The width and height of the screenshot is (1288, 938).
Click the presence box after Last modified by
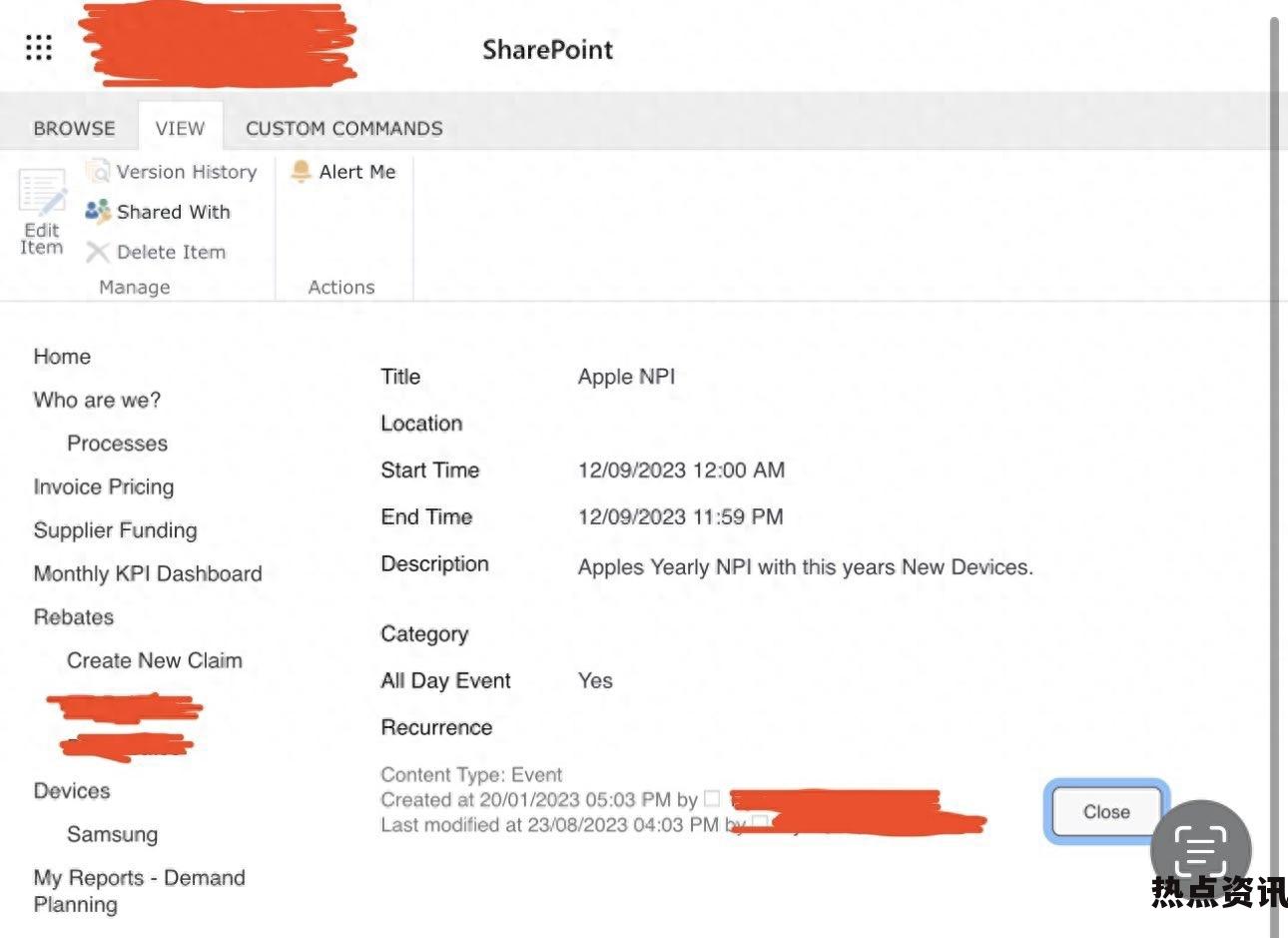[759, 822]
